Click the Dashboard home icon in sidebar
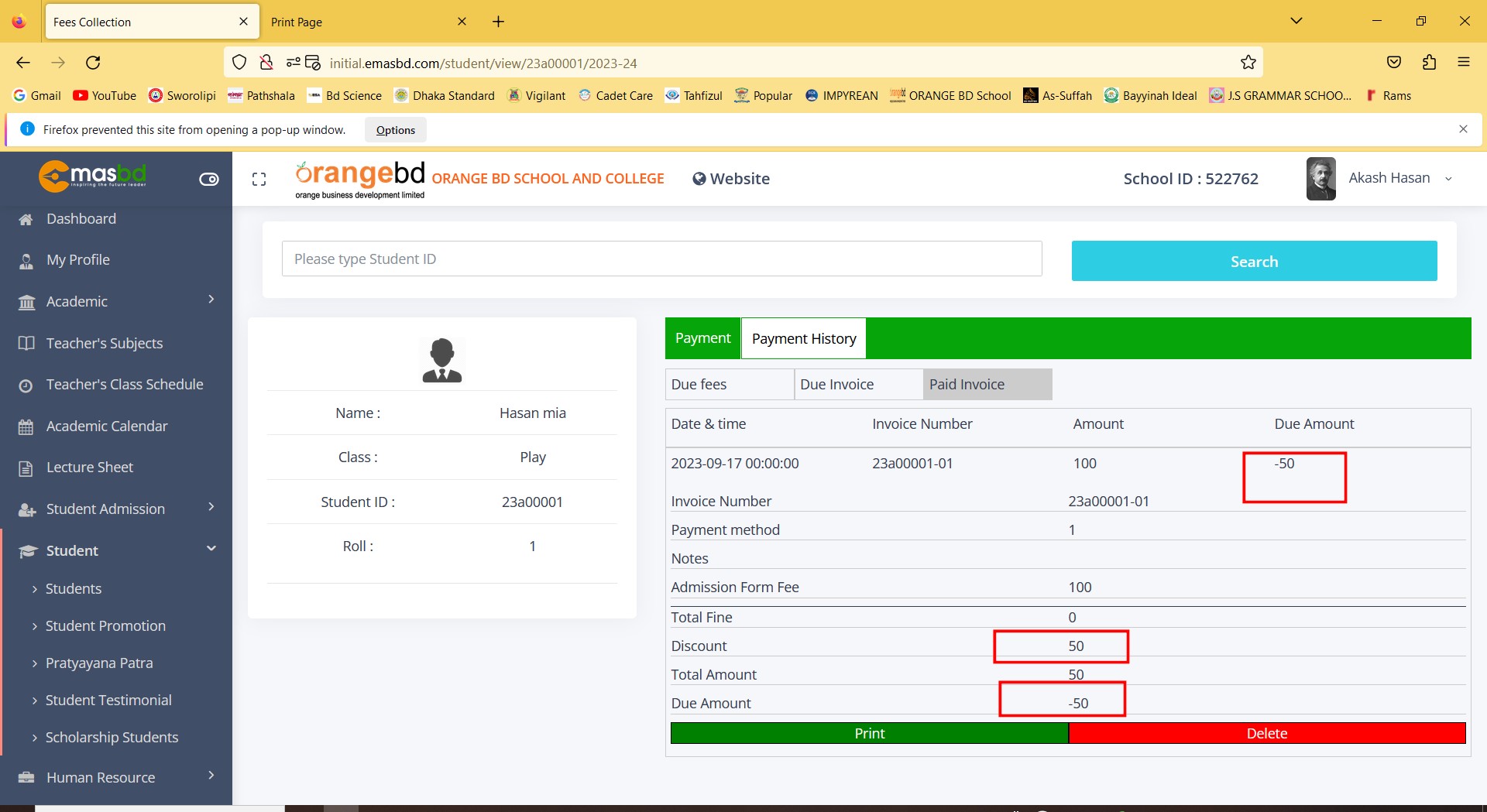Viewport: 1487px width, 812px height. coord(26,220)
